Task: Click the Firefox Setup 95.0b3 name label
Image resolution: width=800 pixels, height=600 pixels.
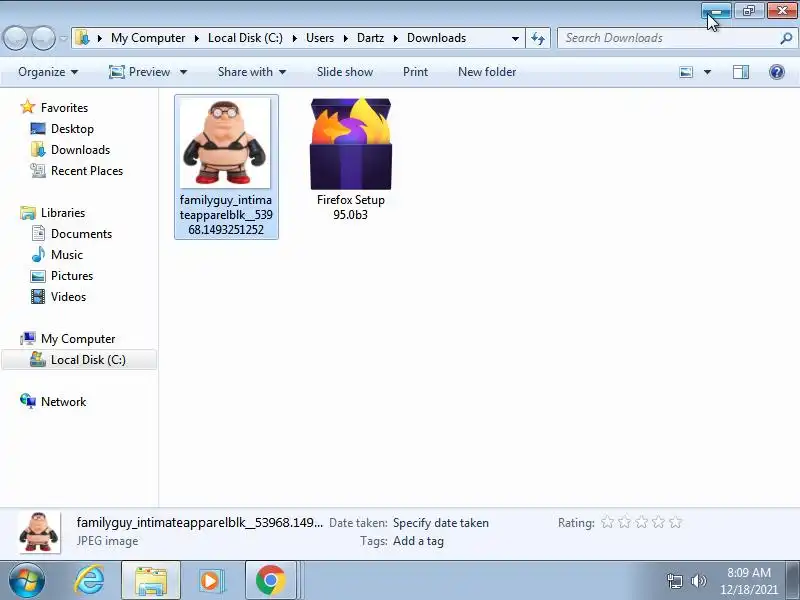Action: click(351, 207)
